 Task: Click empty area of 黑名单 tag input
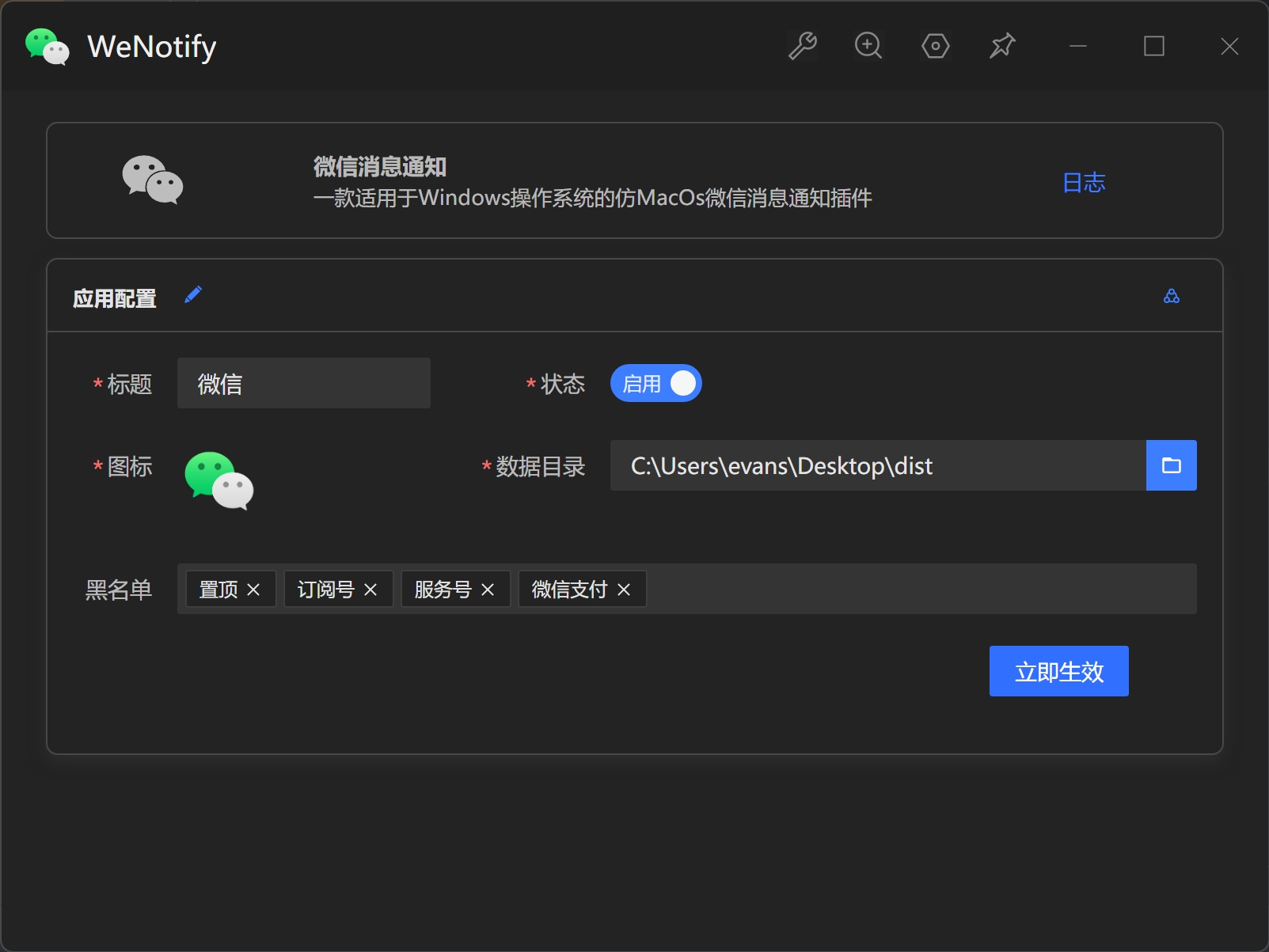pyautogui.click(x=921, y=589)
